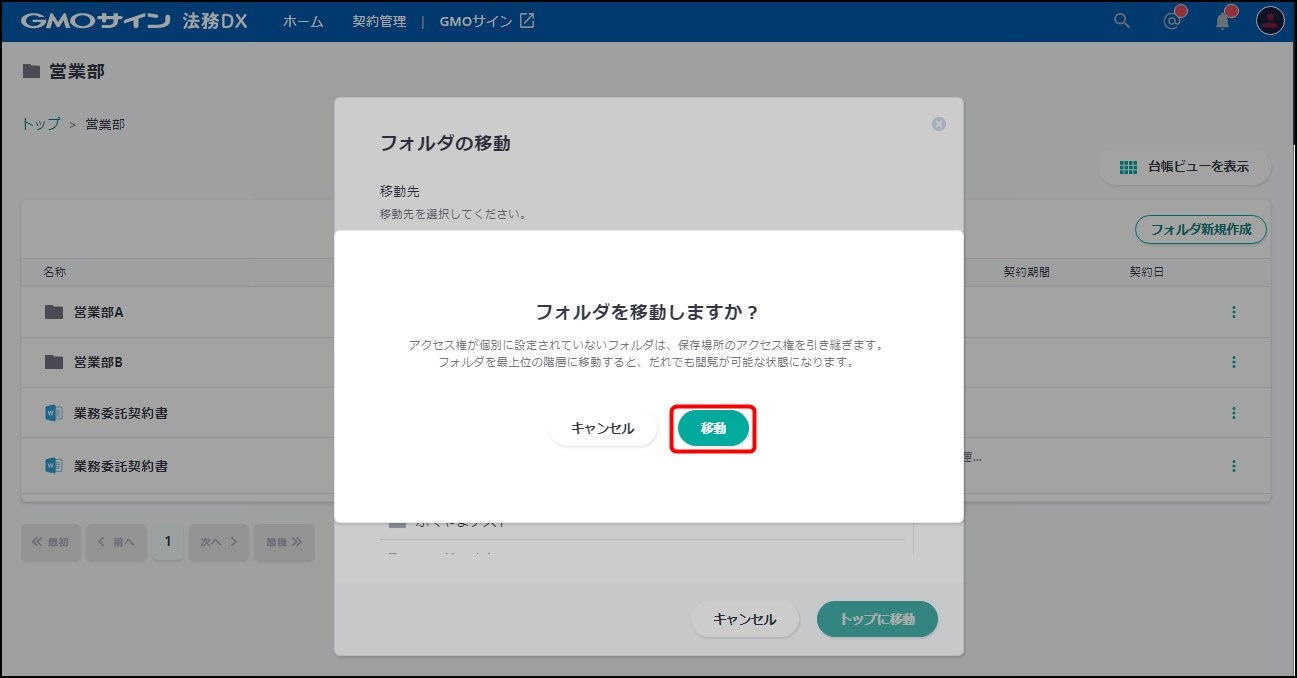
Task: Open the GMOサイン external link
Action: pyautogui.click(x=487, y=21)
